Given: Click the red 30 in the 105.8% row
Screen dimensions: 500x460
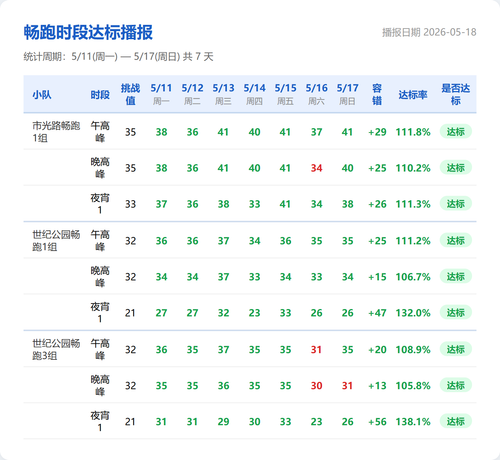Looking at the screenshot, I should [x=316, y=386].
